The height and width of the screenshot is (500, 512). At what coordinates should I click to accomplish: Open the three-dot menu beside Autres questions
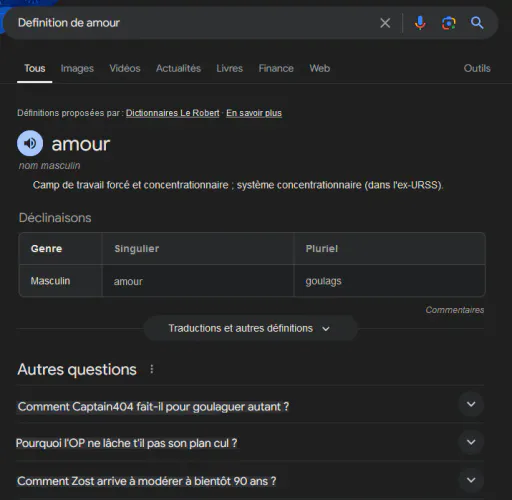click(152, 369)
